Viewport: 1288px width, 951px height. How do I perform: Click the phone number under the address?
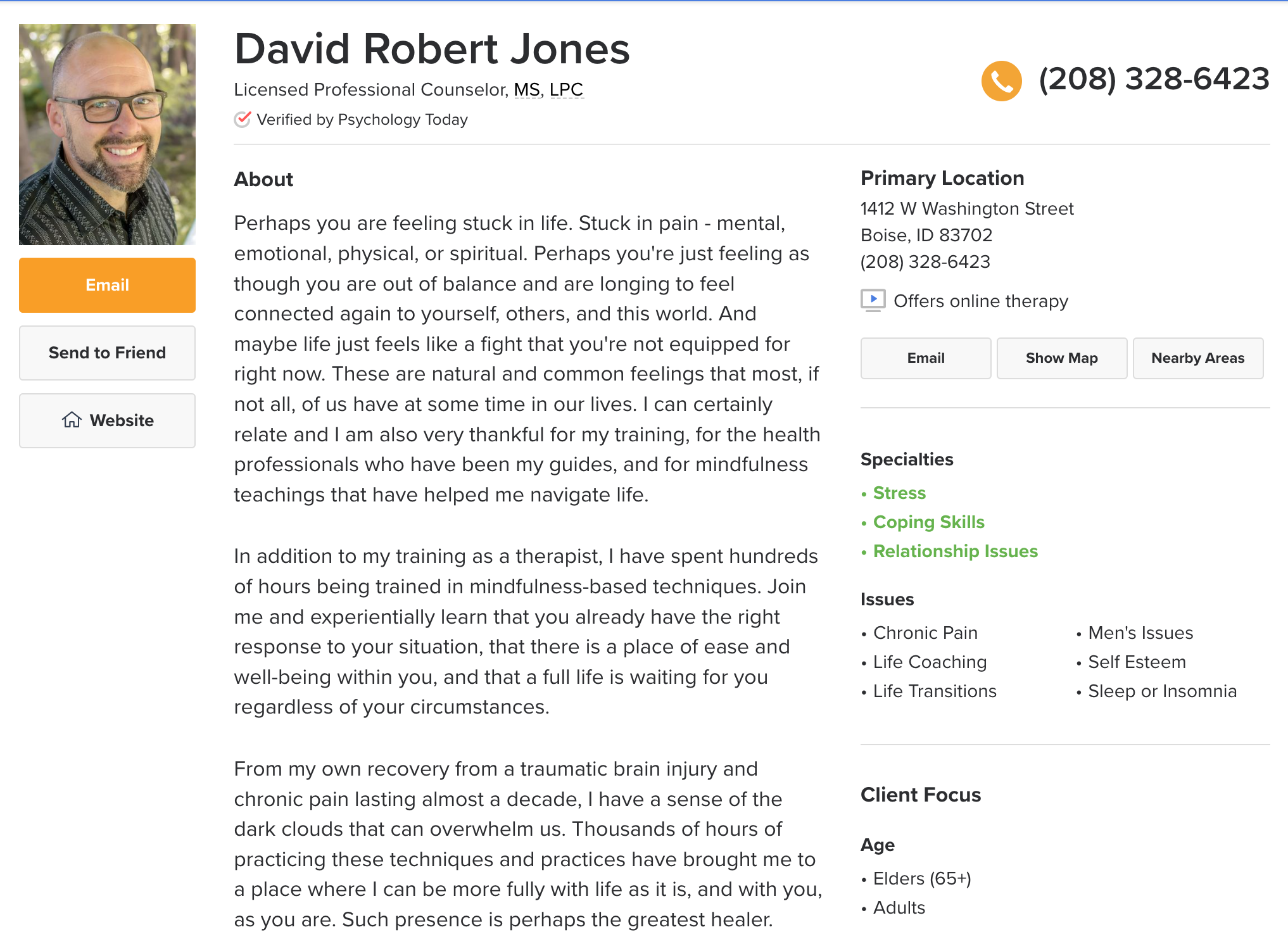[x=925, y=261]
